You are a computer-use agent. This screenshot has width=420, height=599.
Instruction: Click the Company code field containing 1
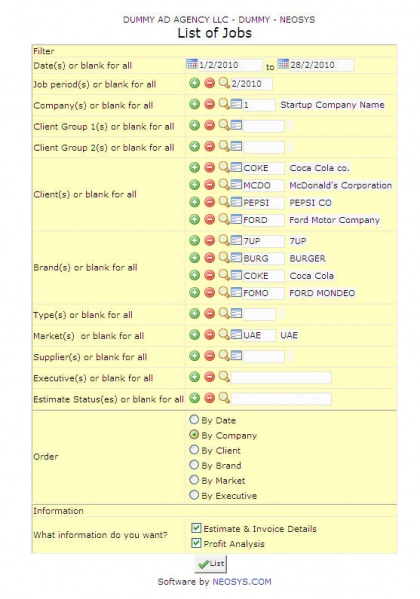click(x=259, y=105)
